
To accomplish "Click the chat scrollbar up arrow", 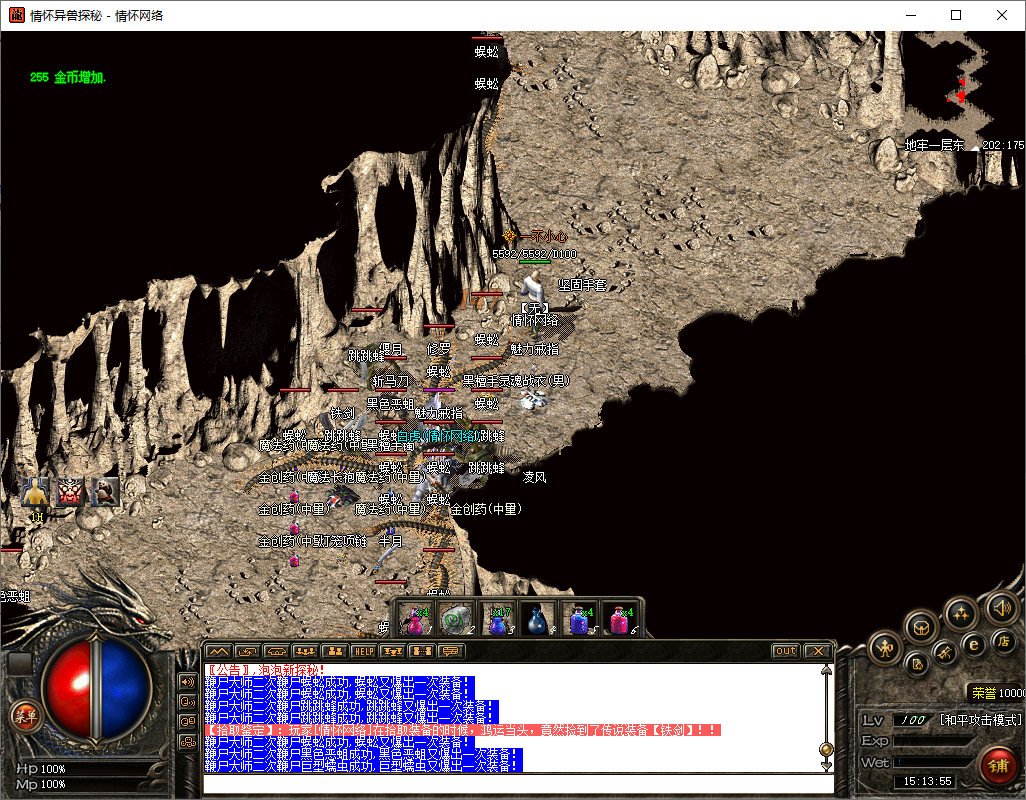I will 826,670.
